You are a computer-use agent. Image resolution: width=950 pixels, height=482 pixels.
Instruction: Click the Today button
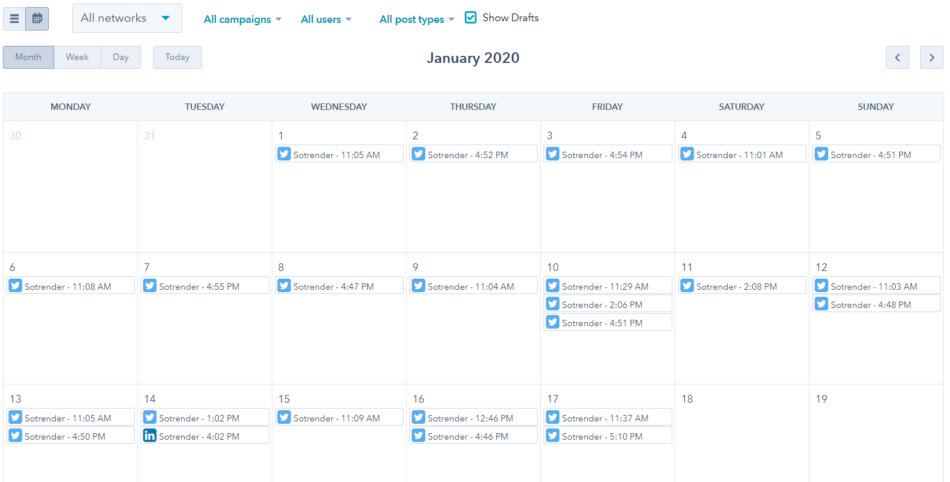coord(177,58)
